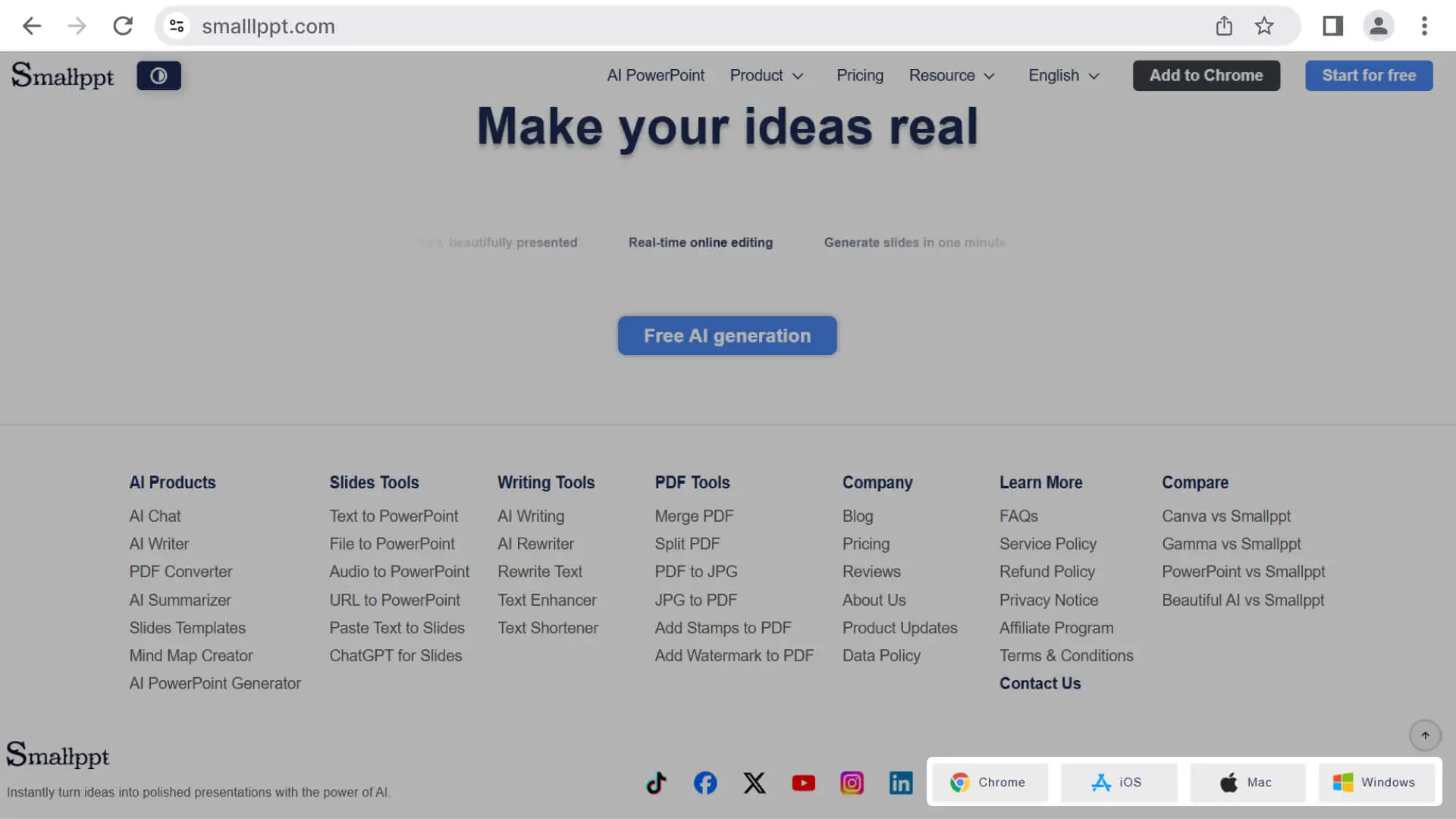The width and height of the screenshot is (1456, 819).
Task: Open Smallppt YouTube channel icon
Action: (803, 783)
